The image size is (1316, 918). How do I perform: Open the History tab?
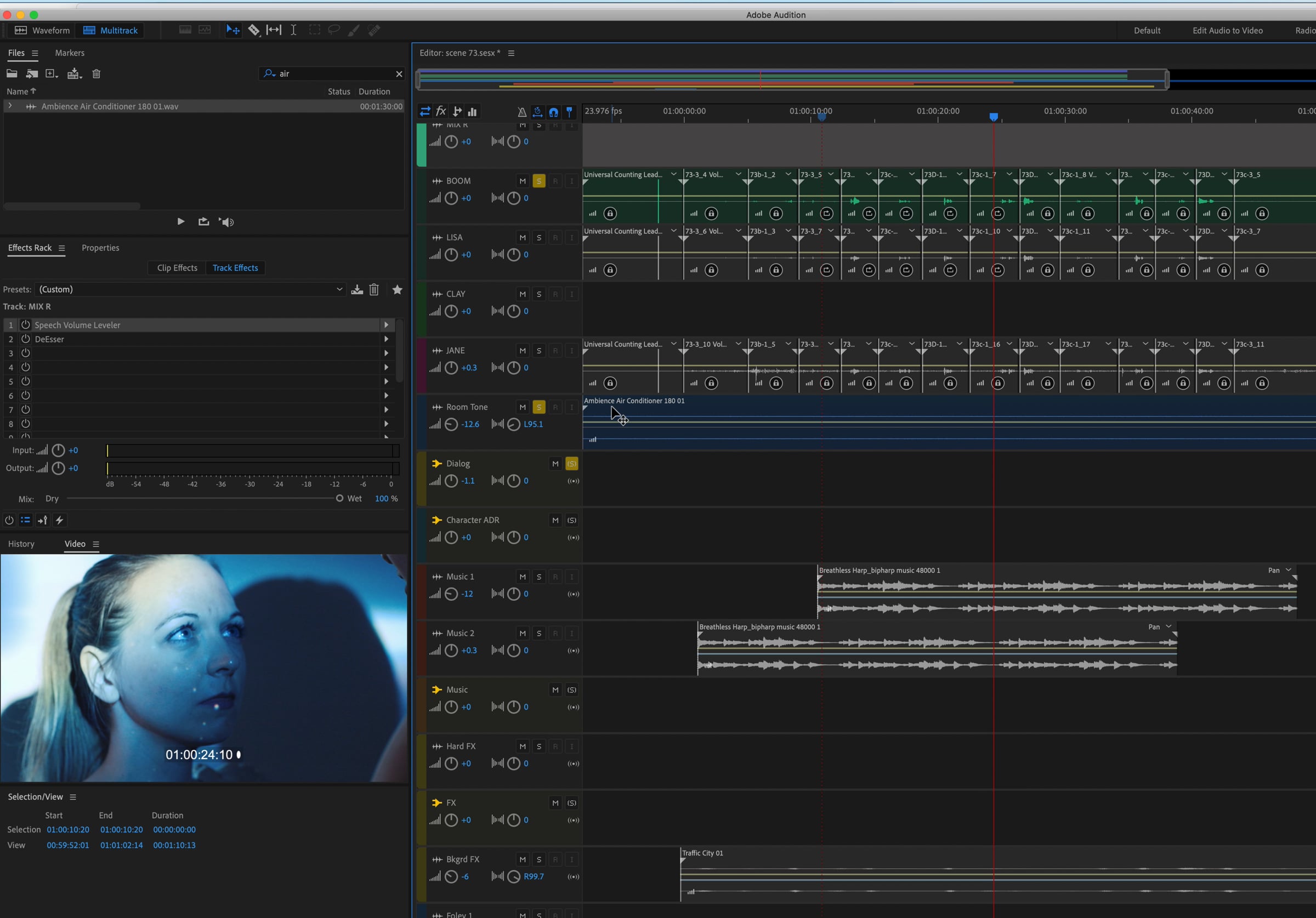click(21, 544)
